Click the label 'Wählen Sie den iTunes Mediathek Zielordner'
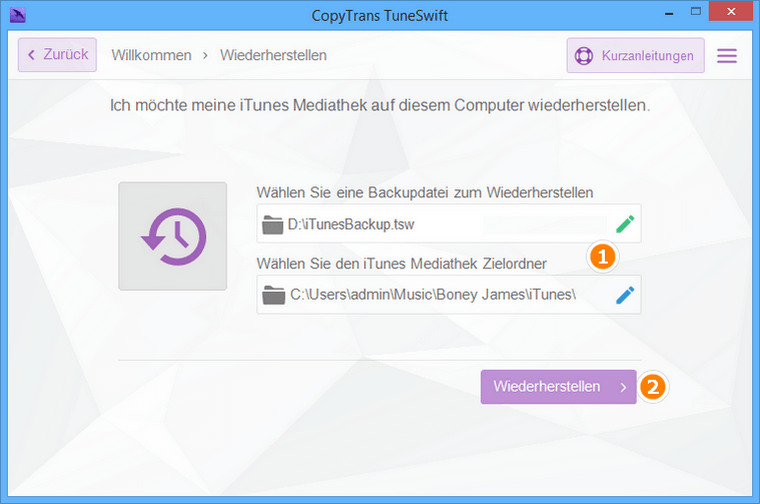The image size is (760, 504). click(401, 264)
